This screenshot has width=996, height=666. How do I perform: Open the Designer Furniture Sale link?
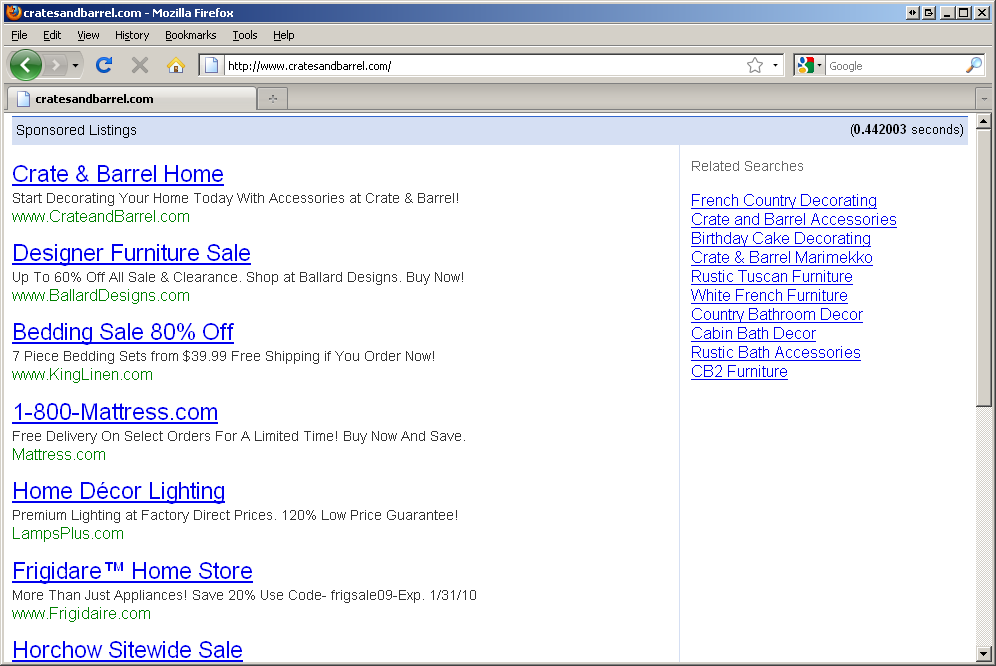click(x=131, y=253)
